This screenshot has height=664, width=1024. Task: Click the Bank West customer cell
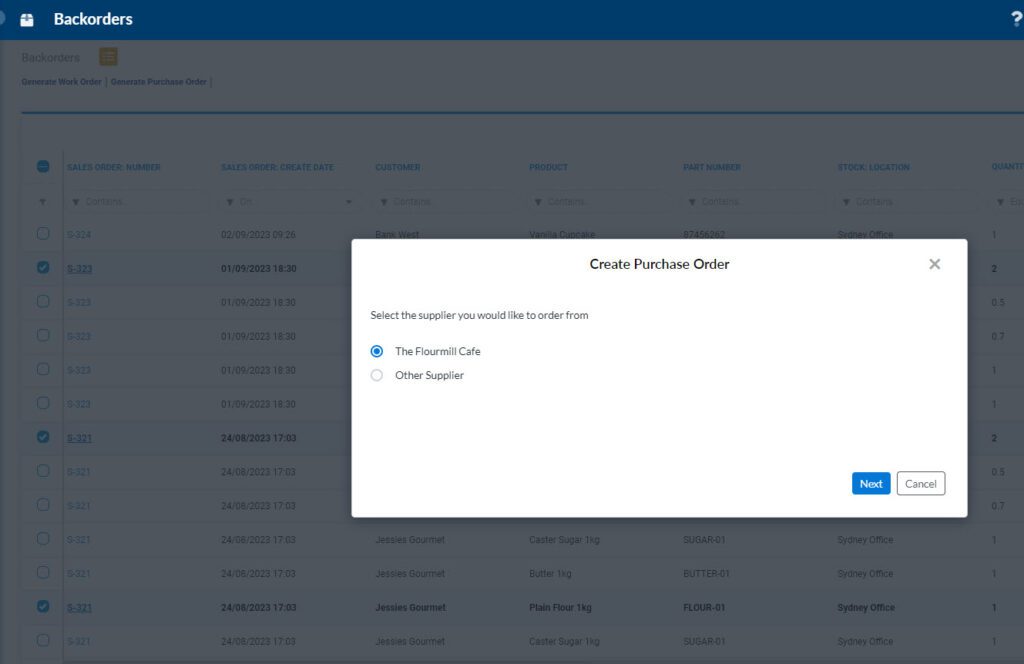(397, 234)
